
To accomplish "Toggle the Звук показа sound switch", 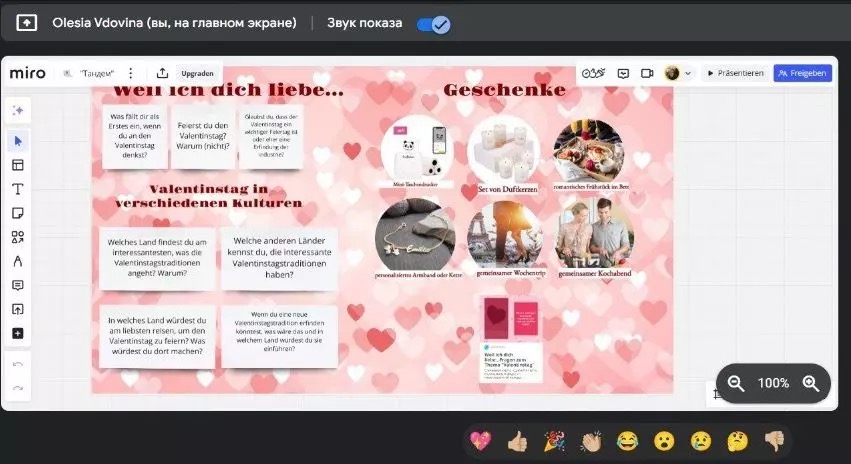I will tap(434, 24).
